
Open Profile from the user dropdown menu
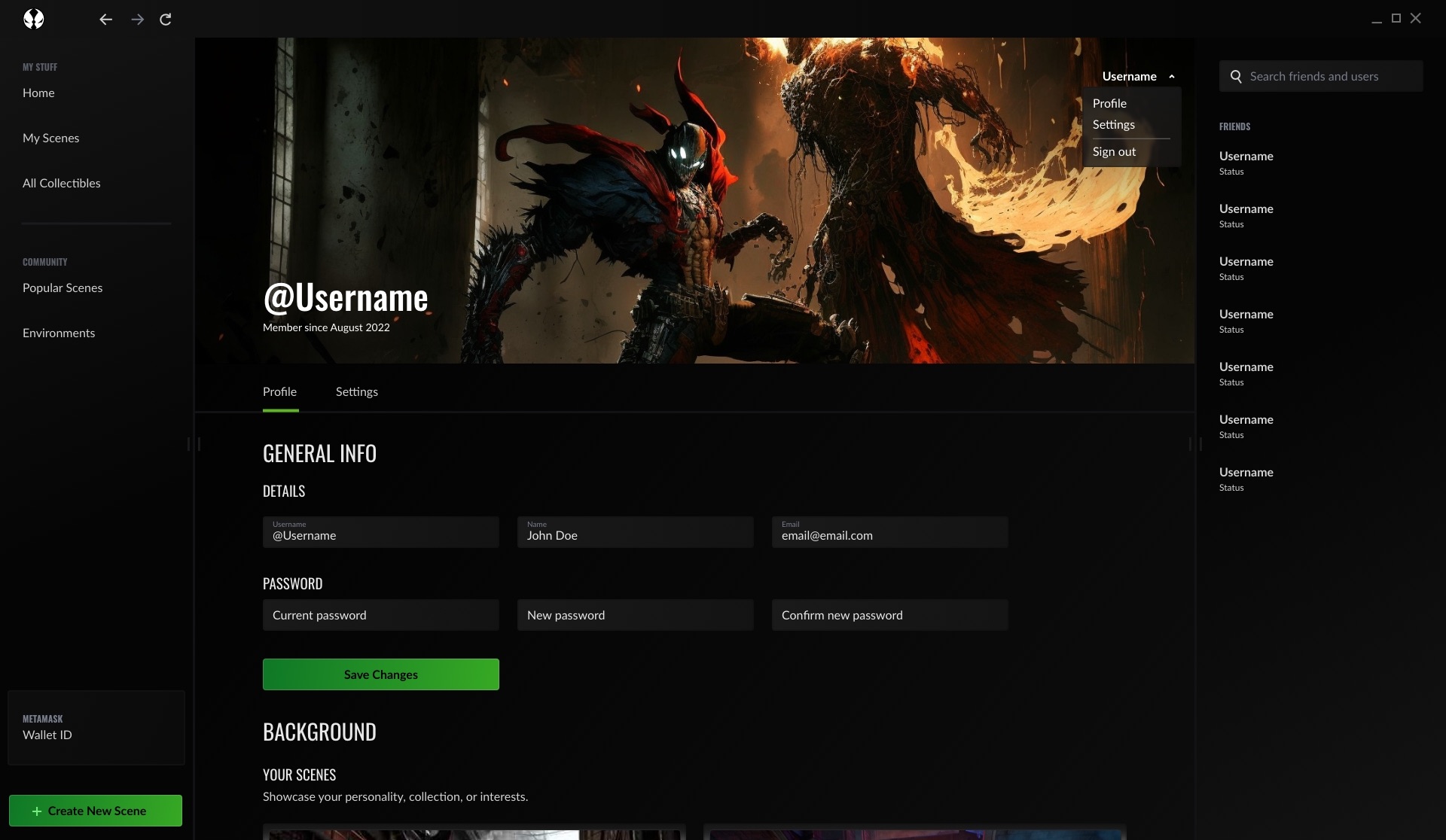point(1109,103)
